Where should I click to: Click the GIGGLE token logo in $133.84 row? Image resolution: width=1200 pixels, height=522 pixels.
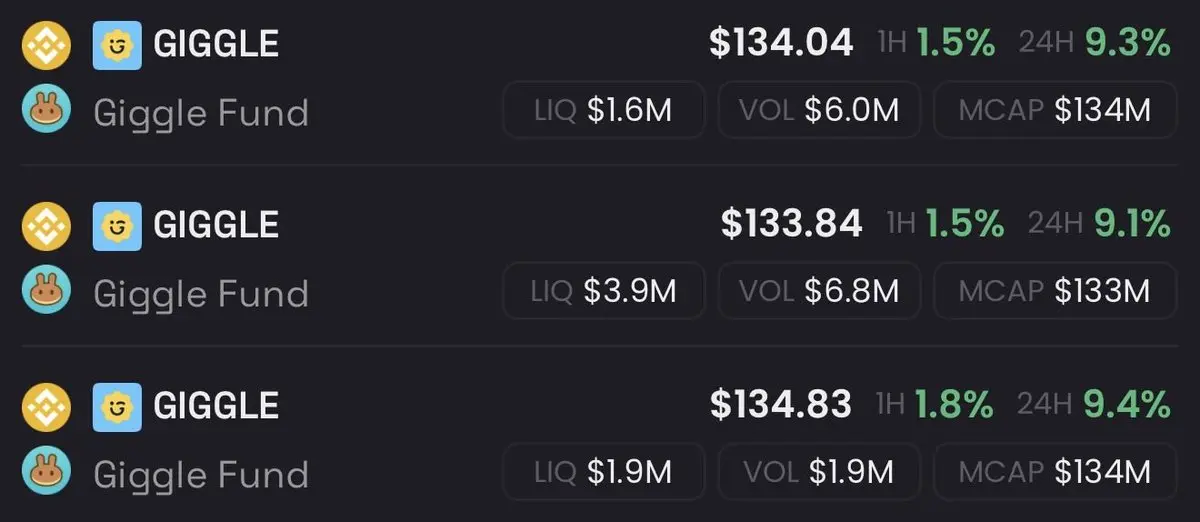click(x=117, y=225)
